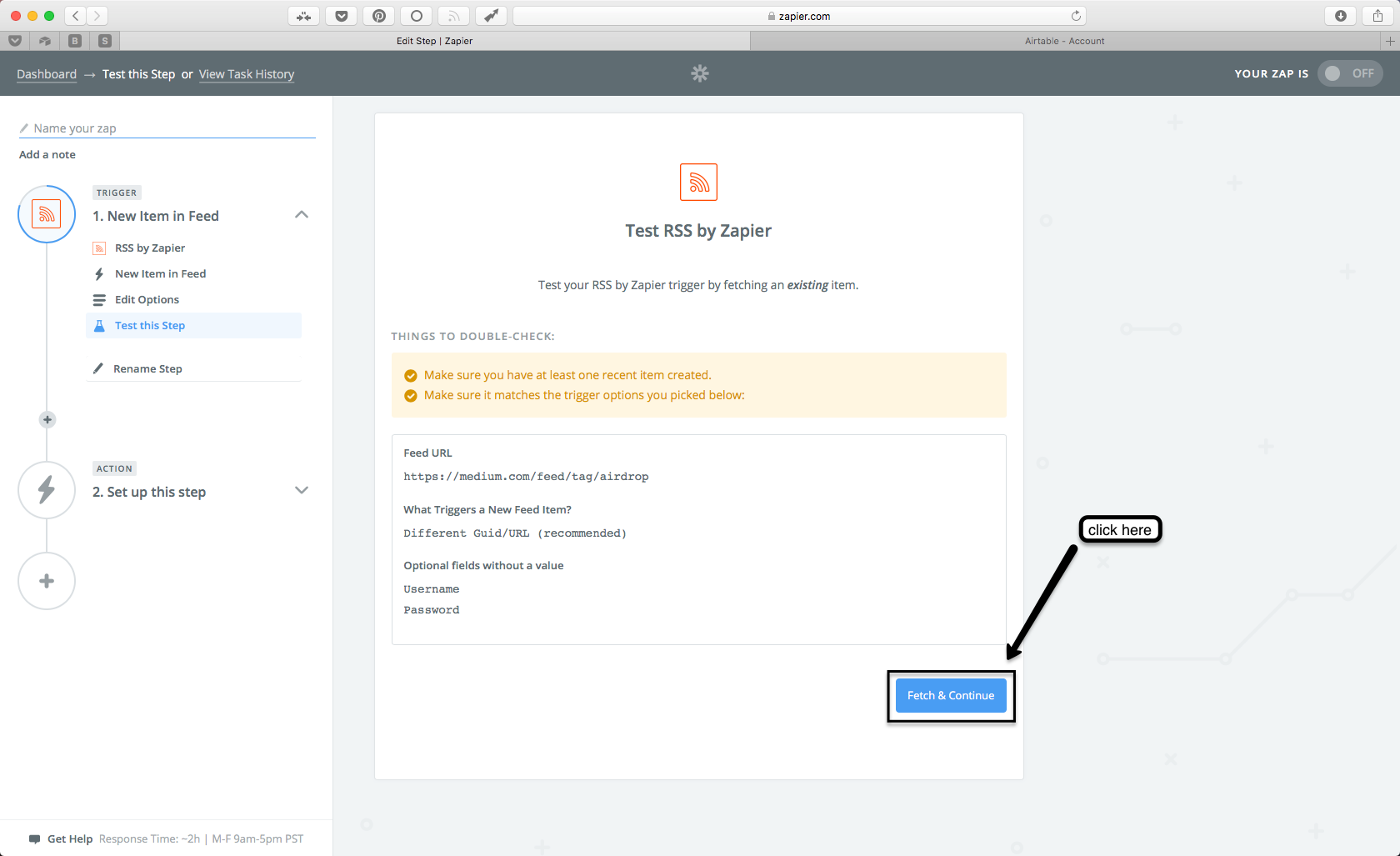Click the Zapier asterisk logo in header
This screenshot has width=1400, height=856.
tap(700, 73)
